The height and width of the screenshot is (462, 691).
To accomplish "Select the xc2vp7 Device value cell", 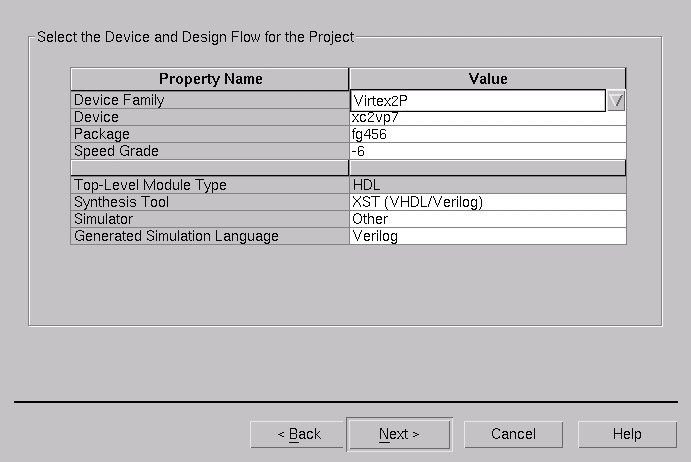I will point(487,118).
